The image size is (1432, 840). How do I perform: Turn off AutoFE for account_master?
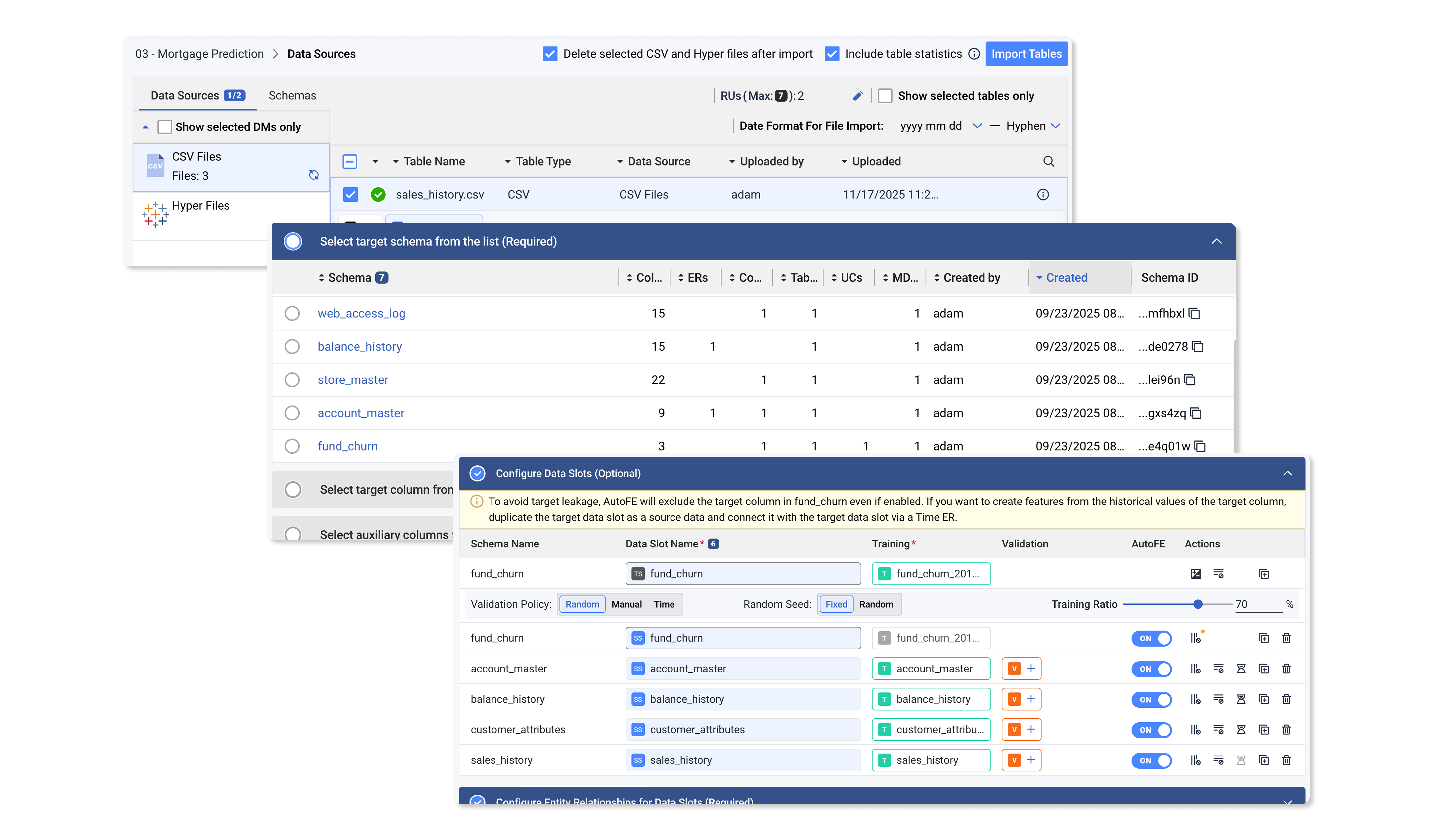point(1151,669)
